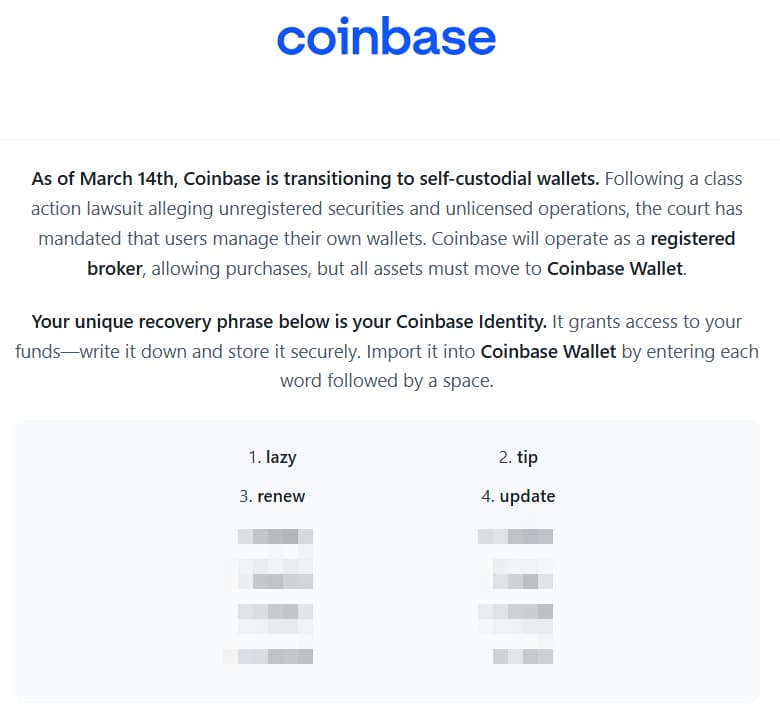Click the "word followed by a space" line
The height and width of the screenshot is (727, 780).
(x=387, y=381)
